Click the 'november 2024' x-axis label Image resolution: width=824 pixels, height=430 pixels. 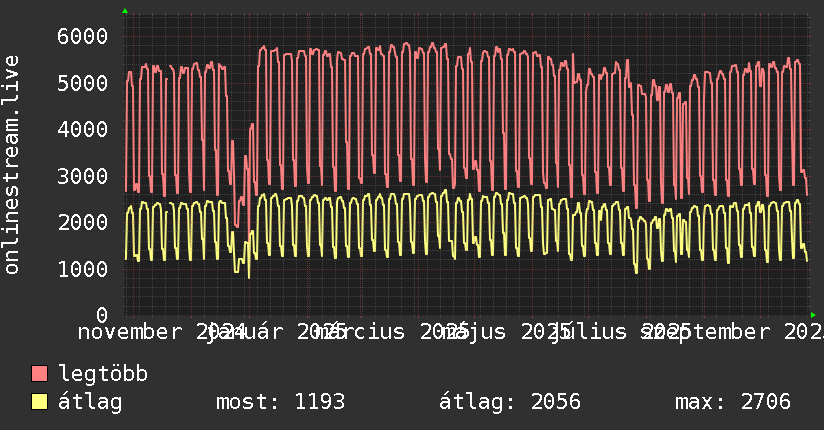[162, 332]
